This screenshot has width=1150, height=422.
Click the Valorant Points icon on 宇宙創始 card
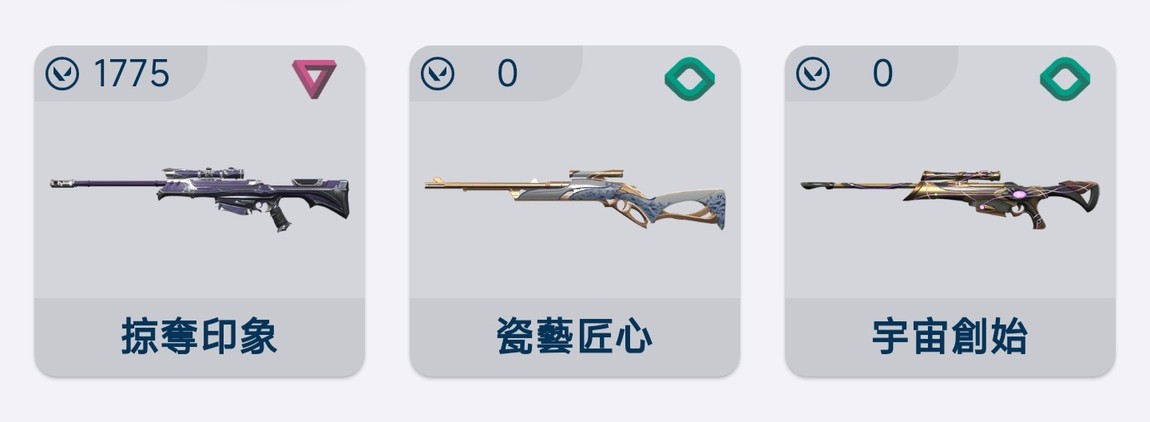813,74
